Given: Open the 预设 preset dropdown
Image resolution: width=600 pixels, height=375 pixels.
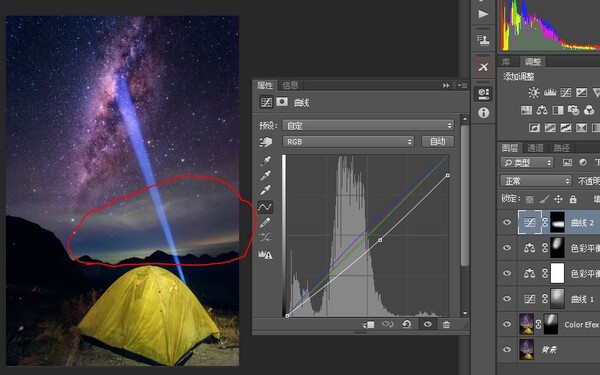Looking at the screenshot, I should point(368,125).
